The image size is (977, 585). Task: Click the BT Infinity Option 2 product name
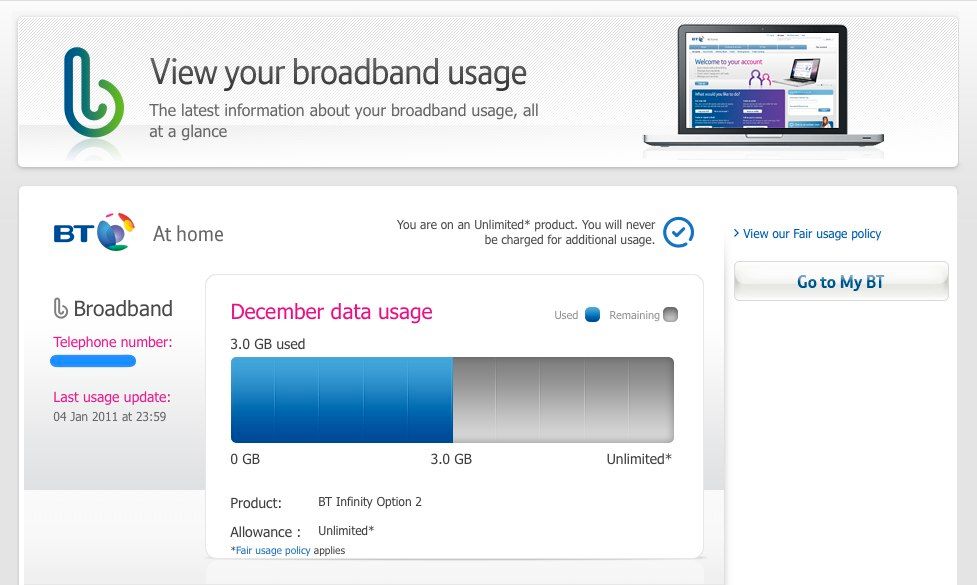pyautogui.click(x=370, y=502)
